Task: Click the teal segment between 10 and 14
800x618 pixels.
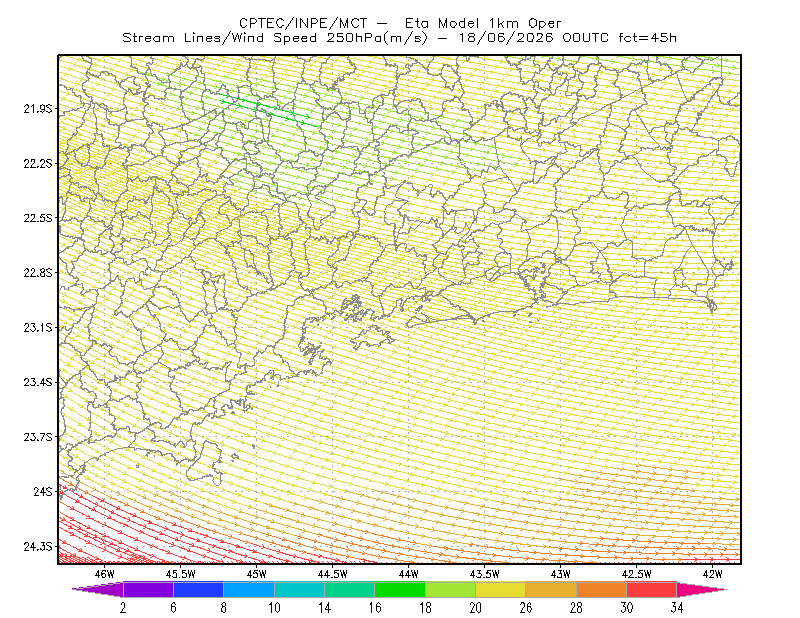Action: click(x=299, y=589)
